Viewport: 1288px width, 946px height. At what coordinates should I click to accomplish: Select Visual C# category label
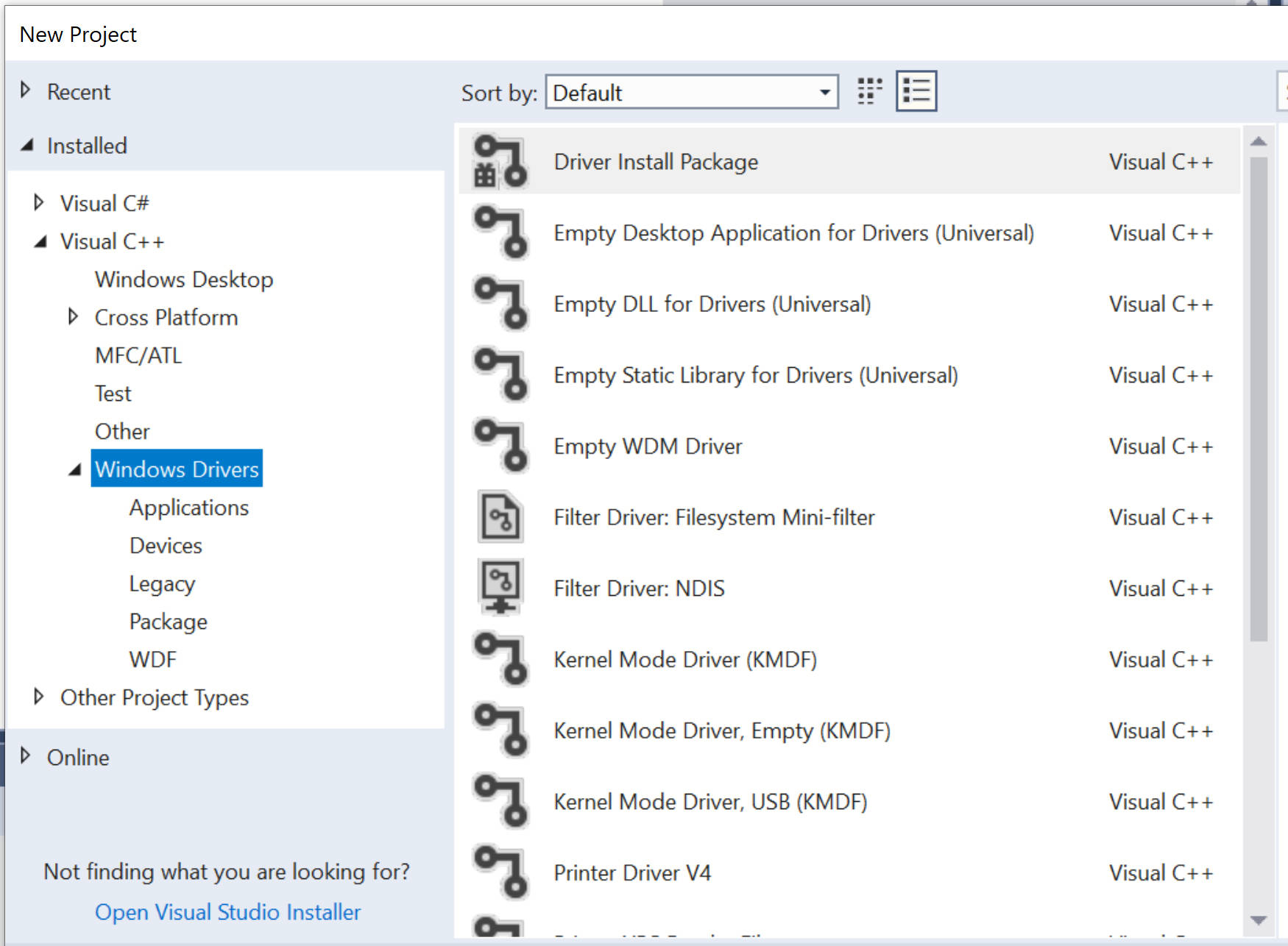(x=105, y=203)
